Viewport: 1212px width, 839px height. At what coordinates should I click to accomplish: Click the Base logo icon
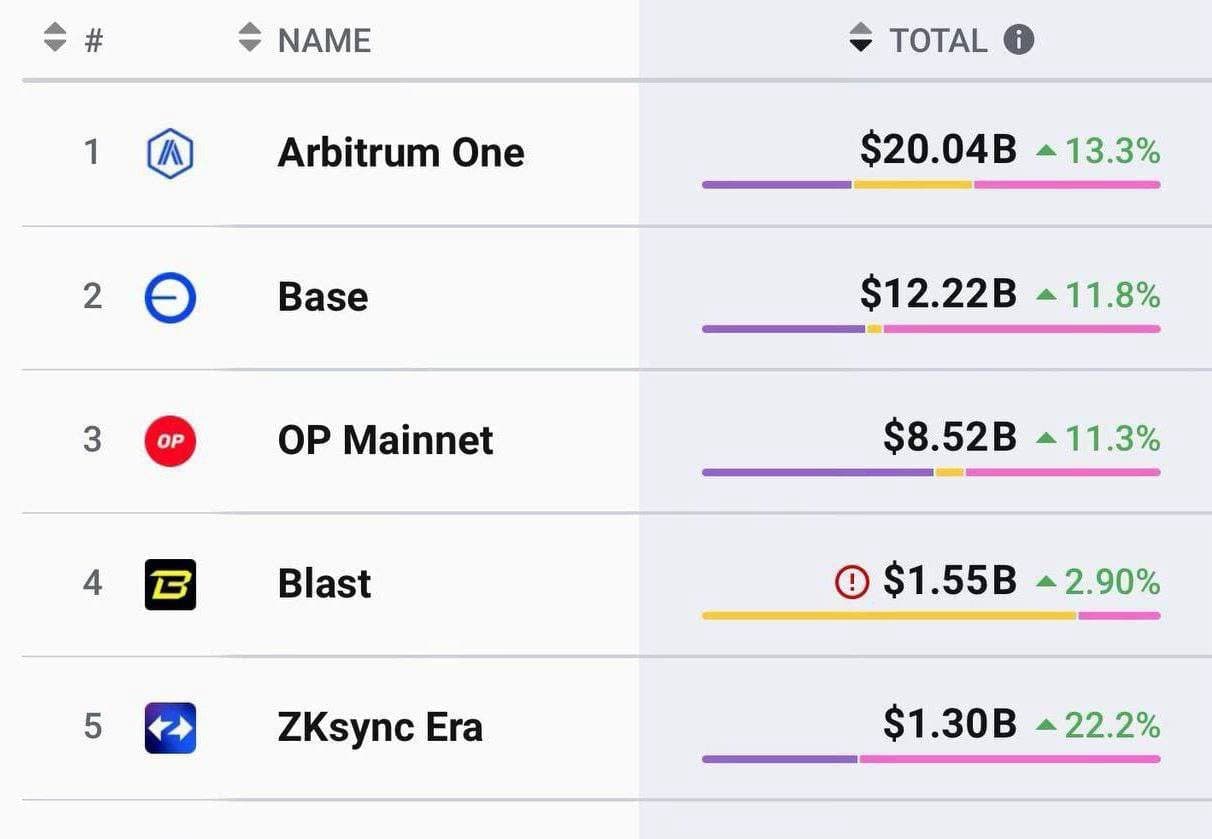170,298
